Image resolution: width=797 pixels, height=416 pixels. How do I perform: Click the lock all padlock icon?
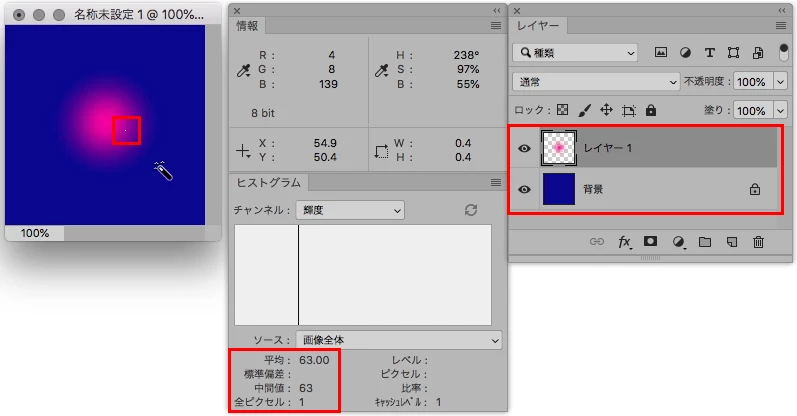651,110
